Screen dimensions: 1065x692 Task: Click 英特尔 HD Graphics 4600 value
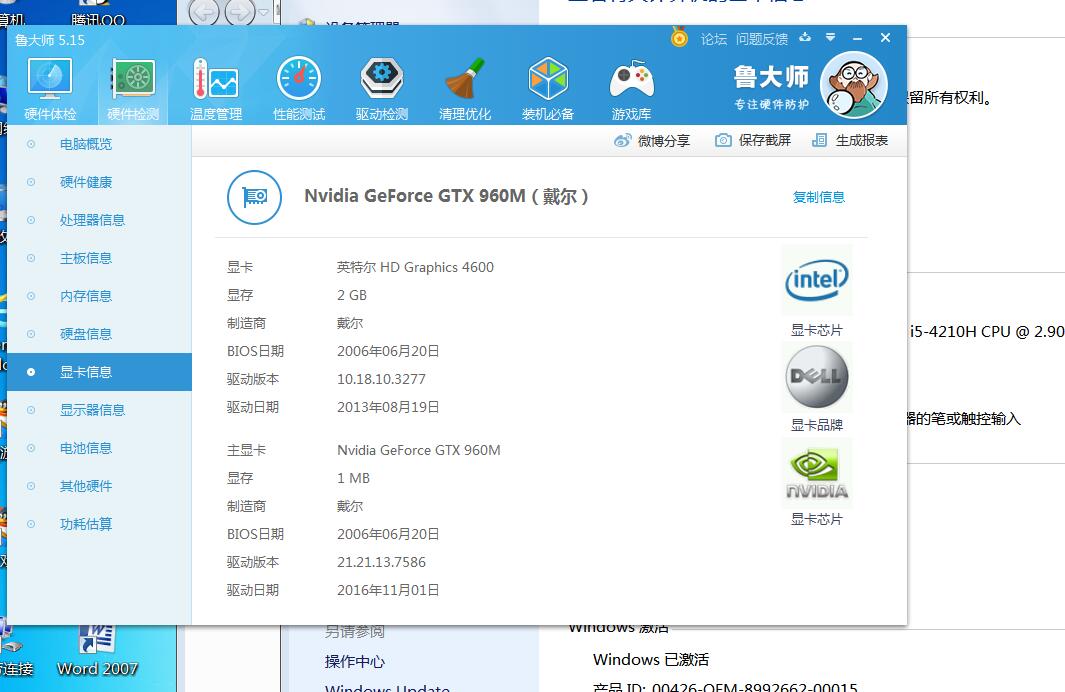tap(415, 267)
